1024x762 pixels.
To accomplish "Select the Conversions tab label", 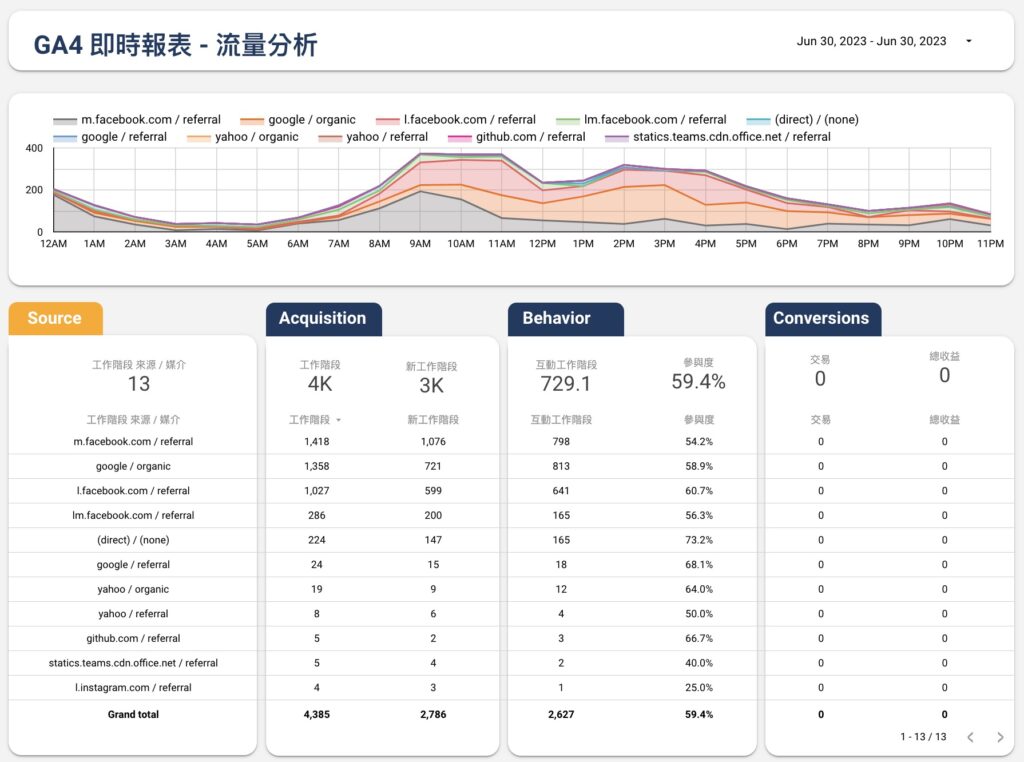I will (x=821, y=318).
